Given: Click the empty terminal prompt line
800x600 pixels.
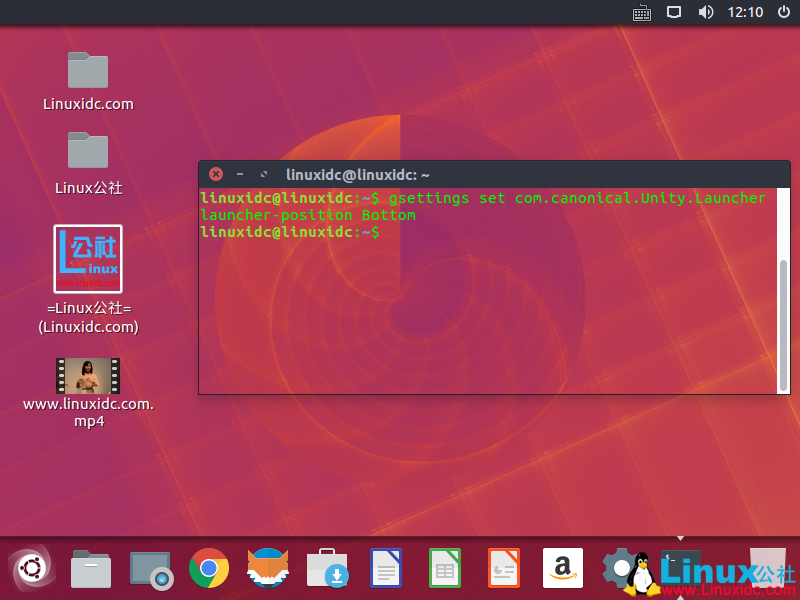Looking at the screenshot, I should (488, 232).
